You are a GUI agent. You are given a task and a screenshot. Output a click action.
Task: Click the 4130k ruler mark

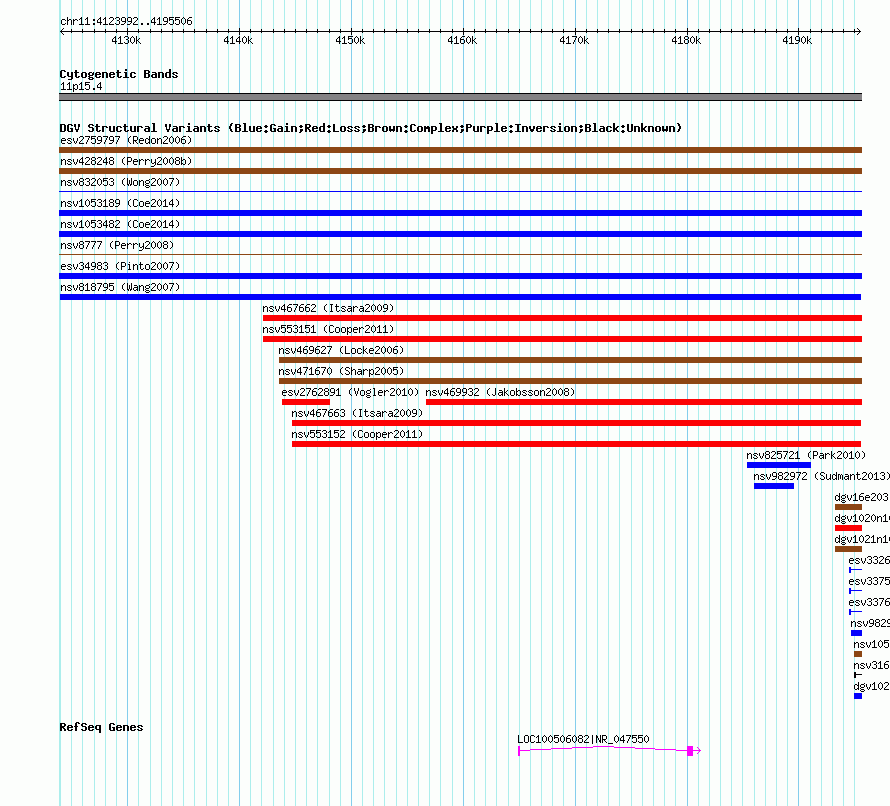coord(126,40)
